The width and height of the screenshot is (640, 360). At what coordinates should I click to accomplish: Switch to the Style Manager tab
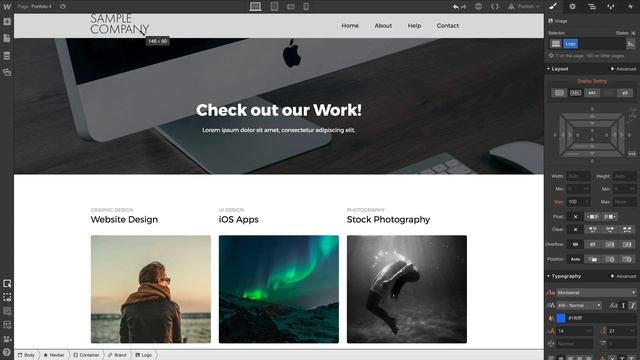[x=611, y=7]
